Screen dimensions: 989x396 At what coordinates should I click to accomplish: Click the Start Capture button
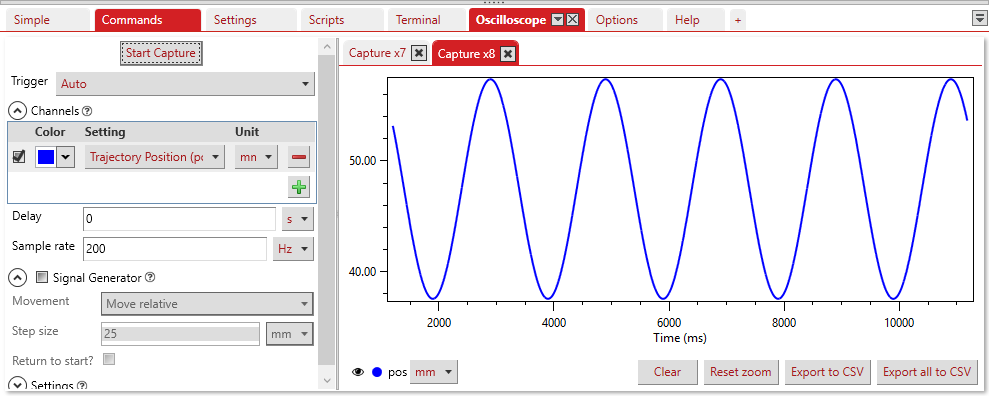tap(161, 53)
